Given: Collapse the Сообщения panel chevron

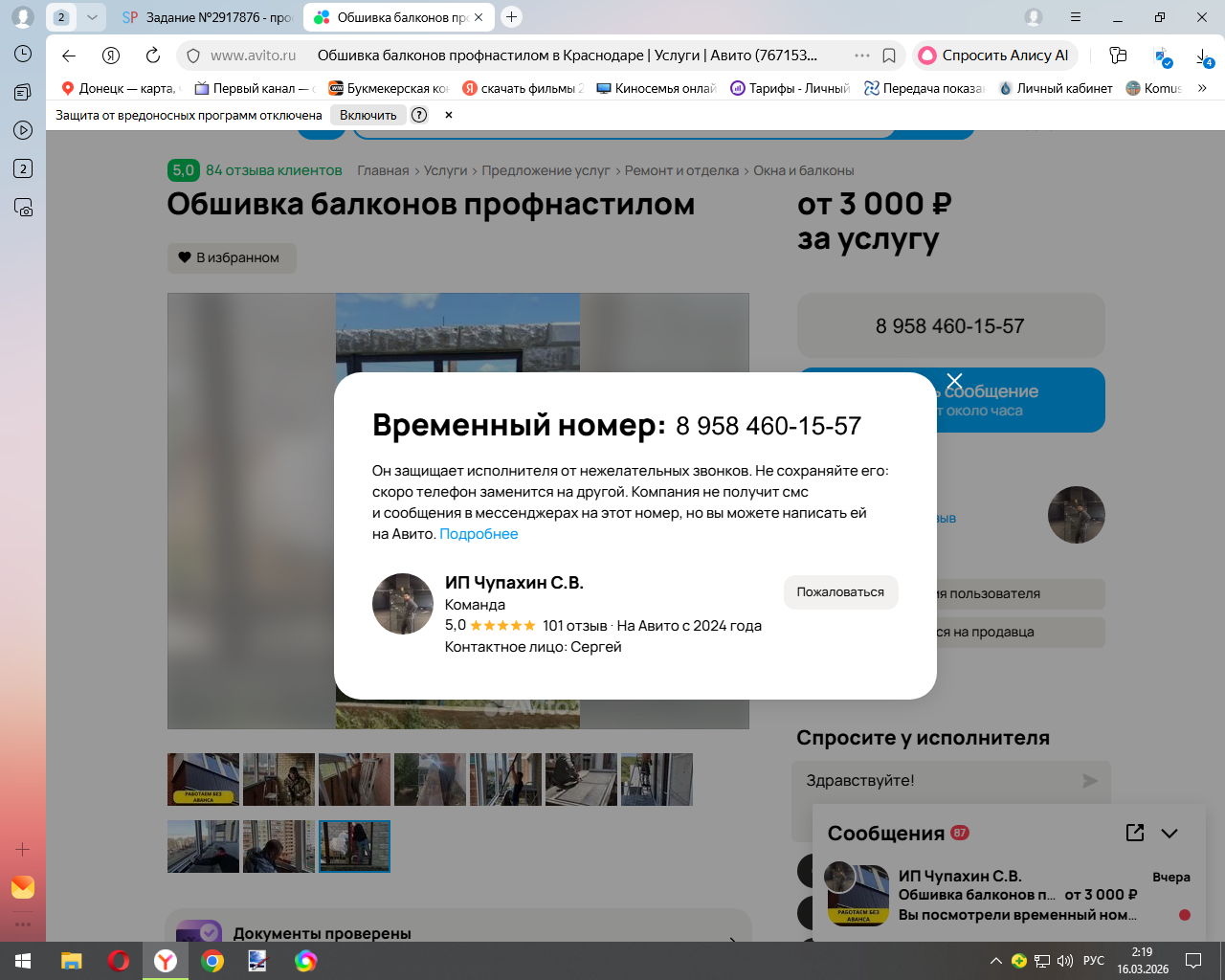Looking at the screenshot, I should pyautogui.click(x=1169, y=833).
